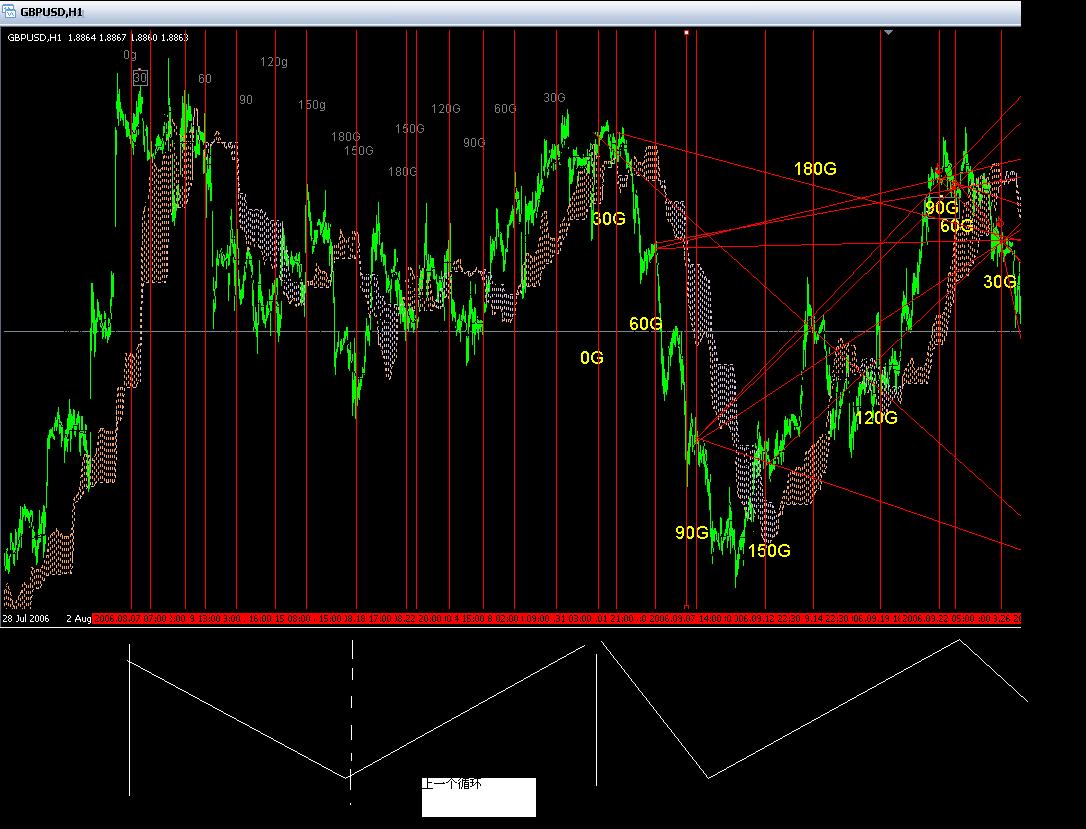The width and height of the screenshot is (1086, 829).
Task: Select the yellow 0G label
Action: [591, 357]
